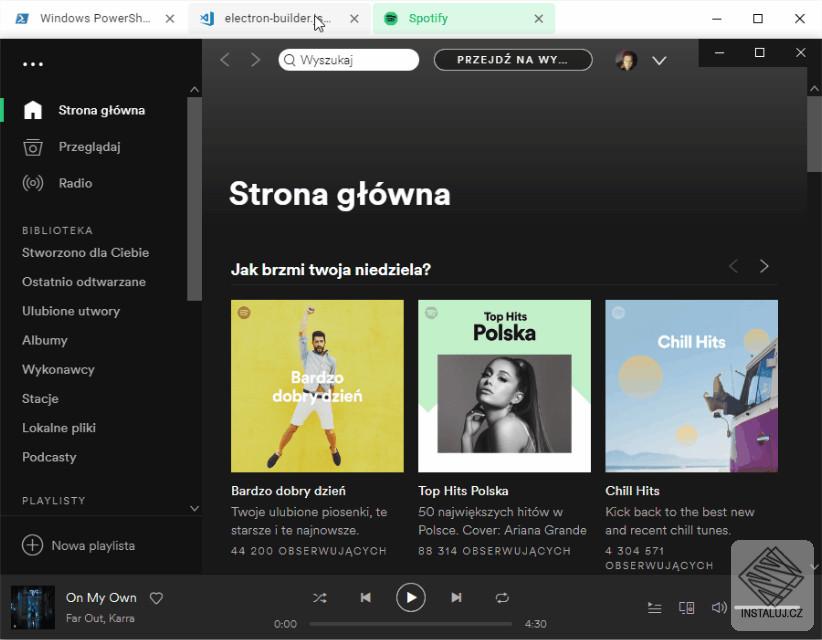This screenshot has height=640, width=822.
Task: Open the Radio icon in sidebar
Action: pos(33,183)
